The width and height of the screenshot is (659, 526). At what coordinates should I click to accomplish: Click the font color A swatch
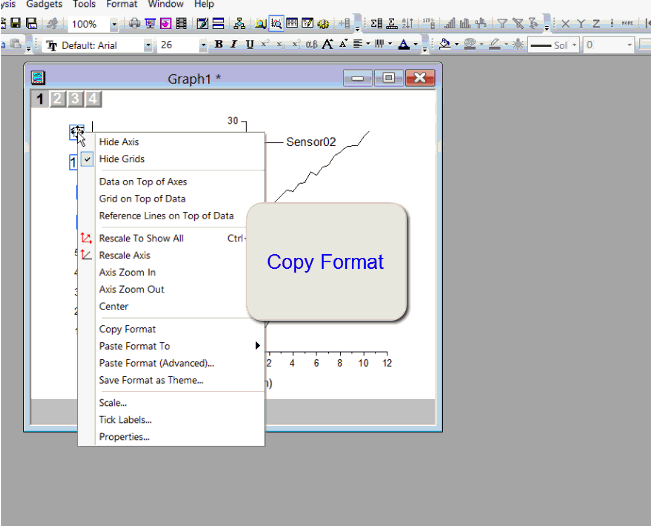404,44
